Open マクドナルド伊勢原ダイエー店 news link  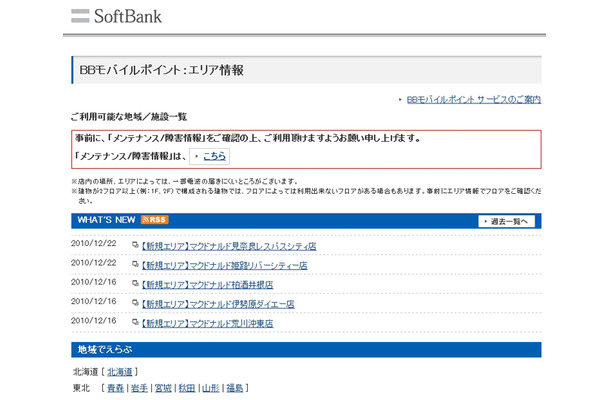click(218, 304)
